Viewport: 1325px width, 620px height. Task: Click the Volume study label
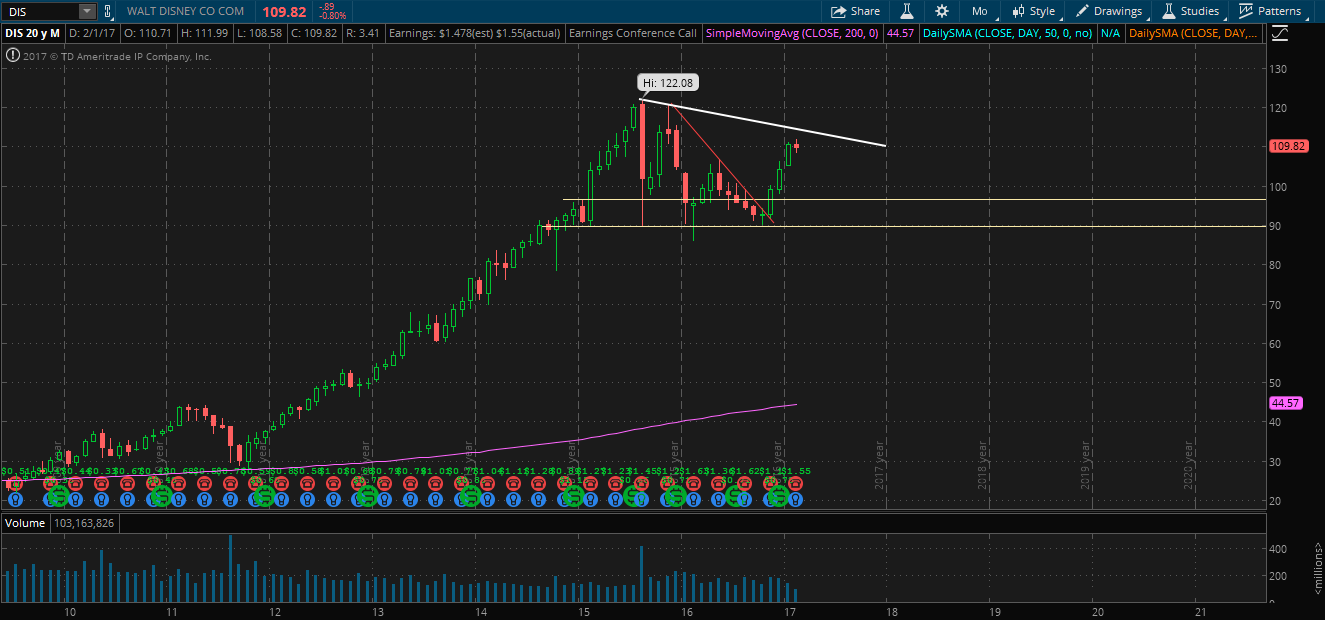point(24,523)
